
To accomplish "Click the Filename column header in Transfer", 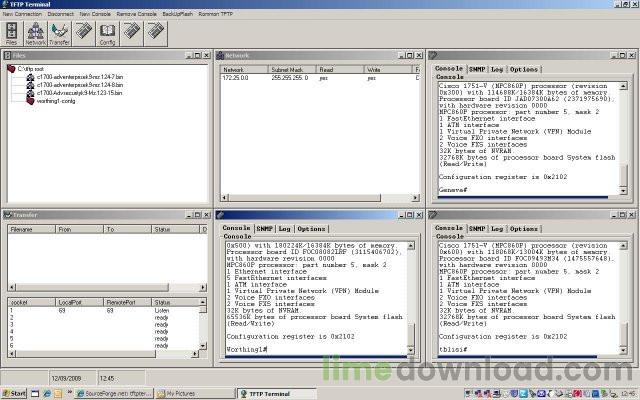I will [x=31, y=229].
